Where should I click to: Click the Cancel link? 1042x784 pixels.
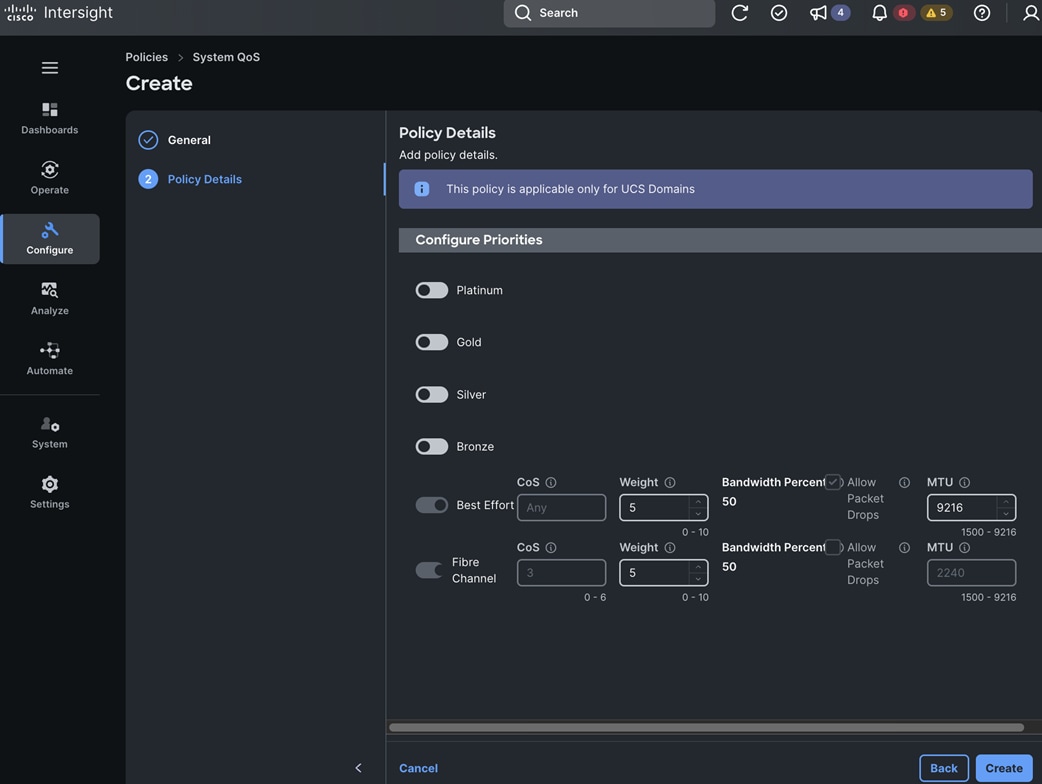coord(418,768)
